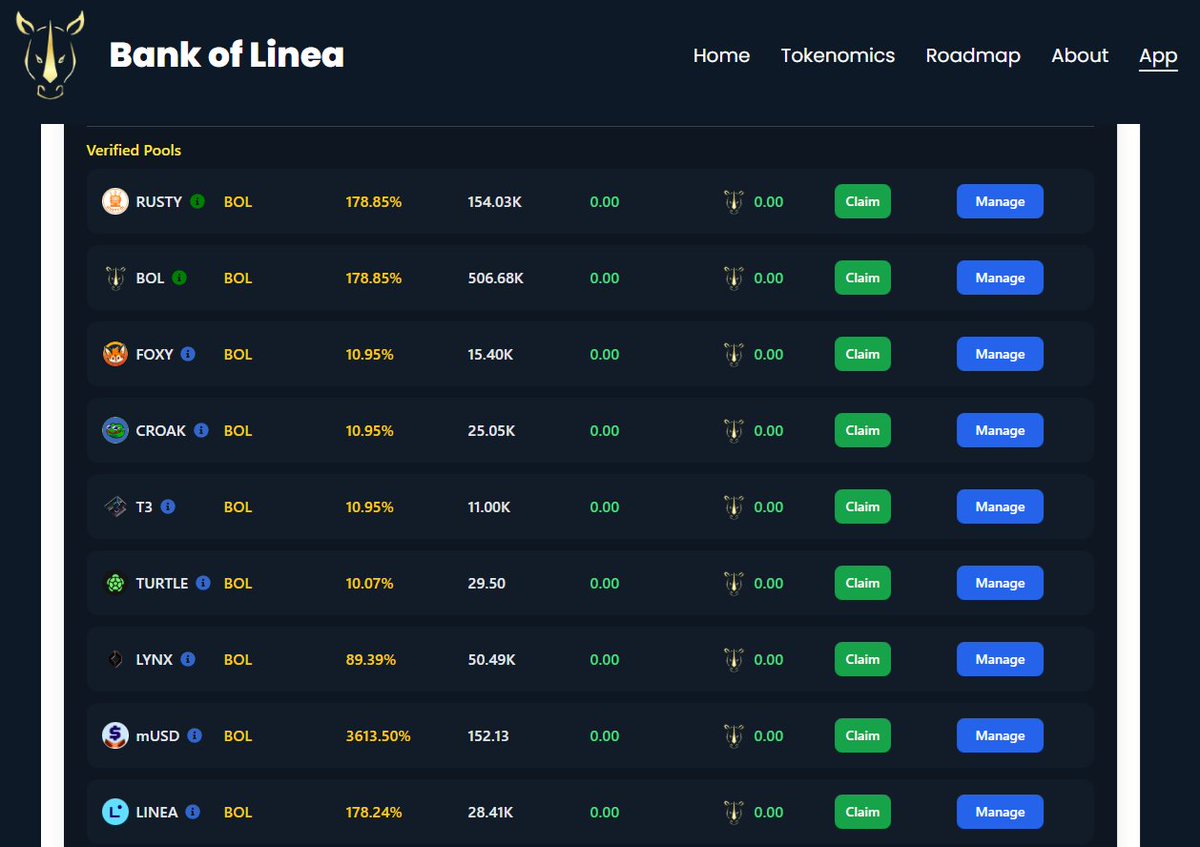The width and height of the screenshot is (1200, 847).
Task: Manage the CROAK pool
Action: click(x=1000, y=430)
